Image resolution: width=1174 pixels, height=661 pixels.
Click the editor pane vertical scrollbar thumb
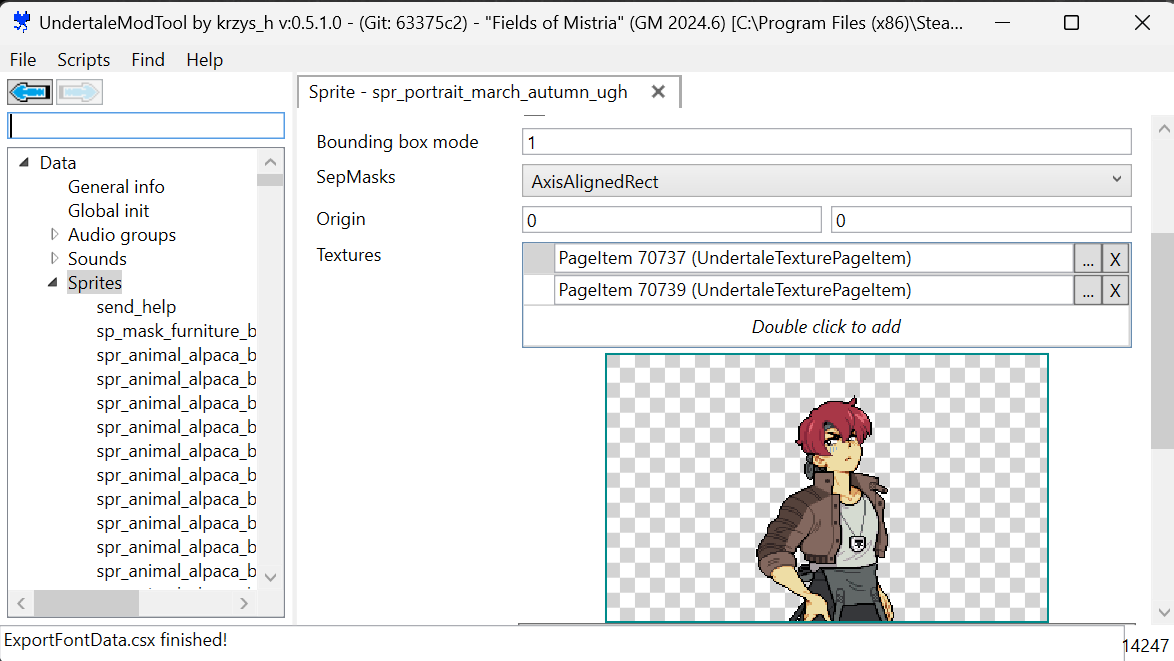click(1164, 341)
